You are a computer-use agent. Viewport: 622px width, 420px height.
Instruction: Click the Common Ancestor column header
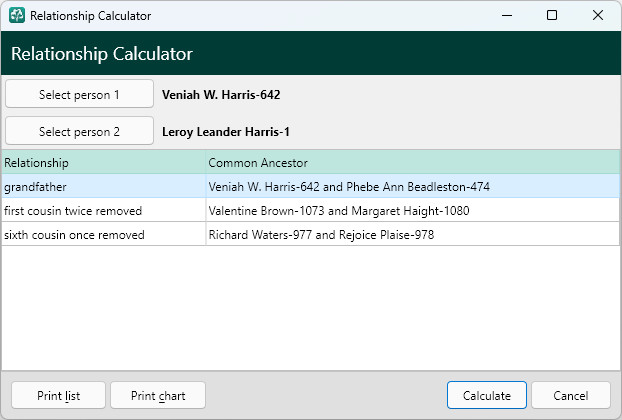[413, 162]
